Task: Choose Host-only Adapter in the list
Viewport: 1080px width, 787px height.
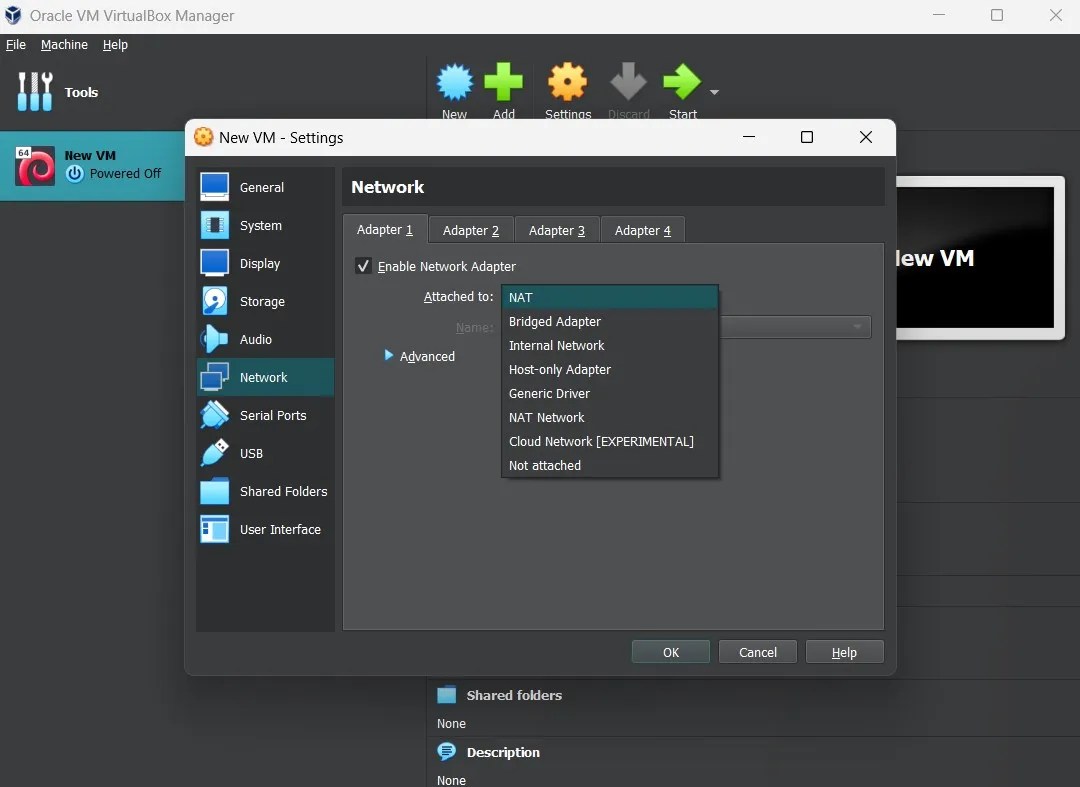Action: tap(560, 369)
